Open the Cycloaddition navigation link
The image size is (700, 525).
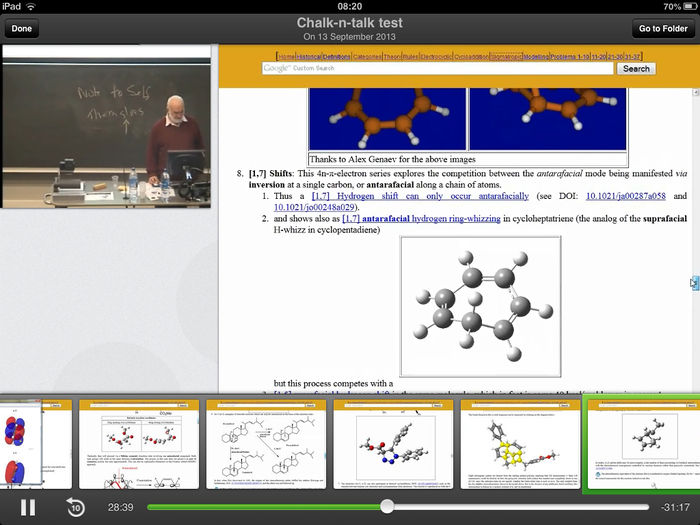471,57
